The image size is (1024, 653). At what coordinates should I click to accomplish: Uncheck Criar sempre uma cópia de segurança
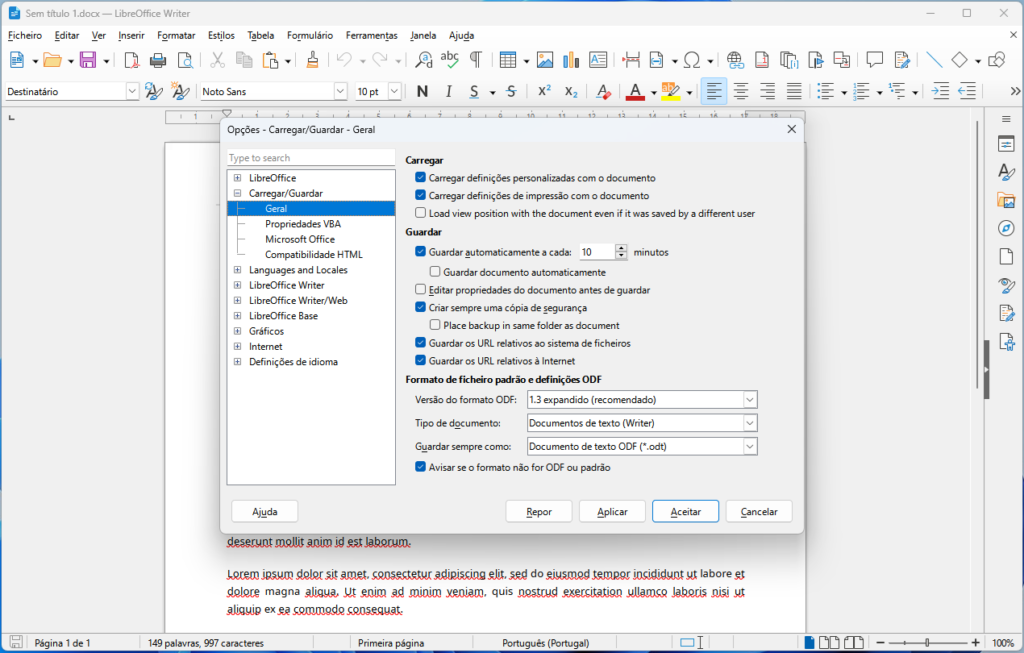point(421,308)
